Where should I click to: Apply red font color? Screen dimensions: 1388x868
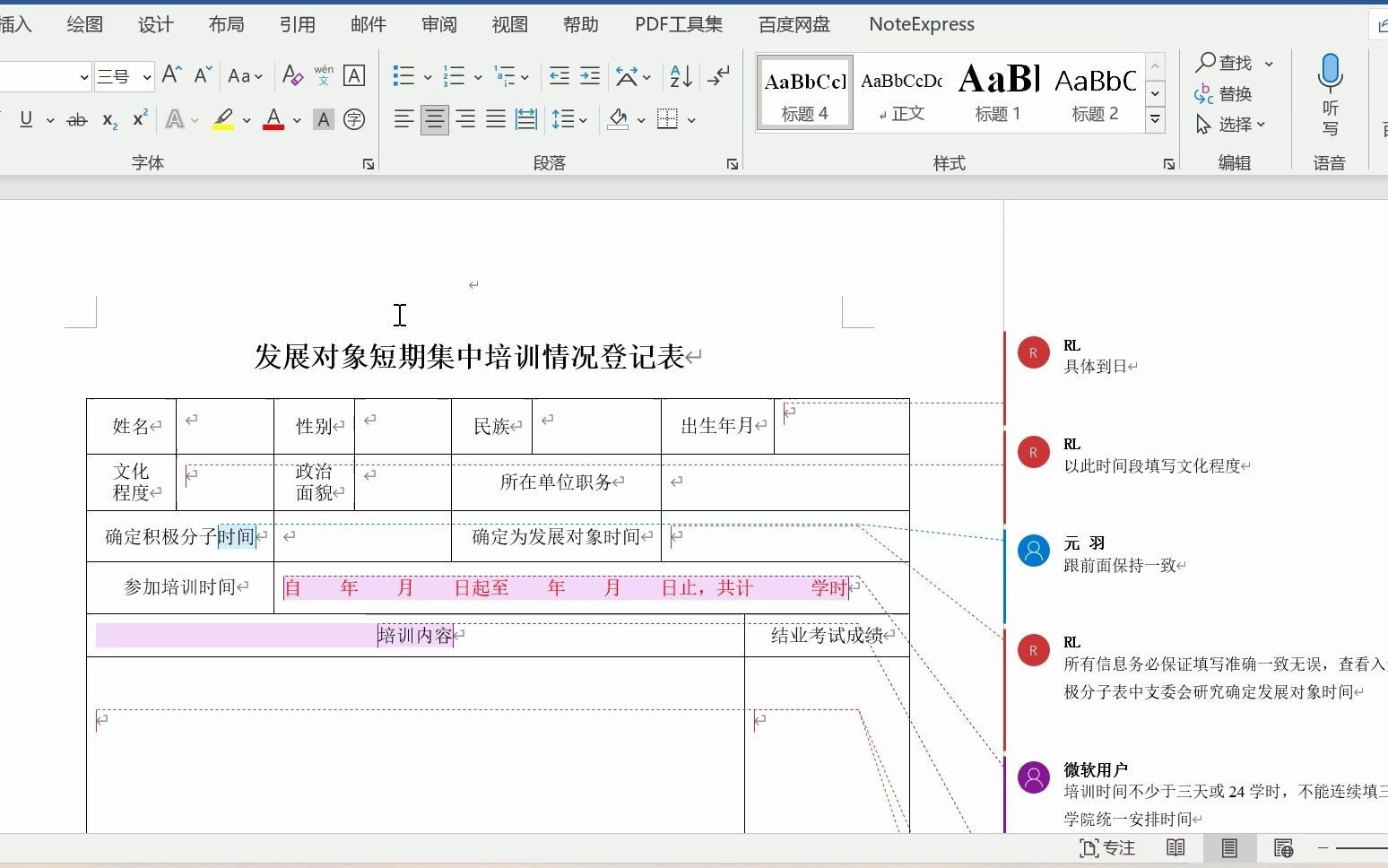pos(273,119)
